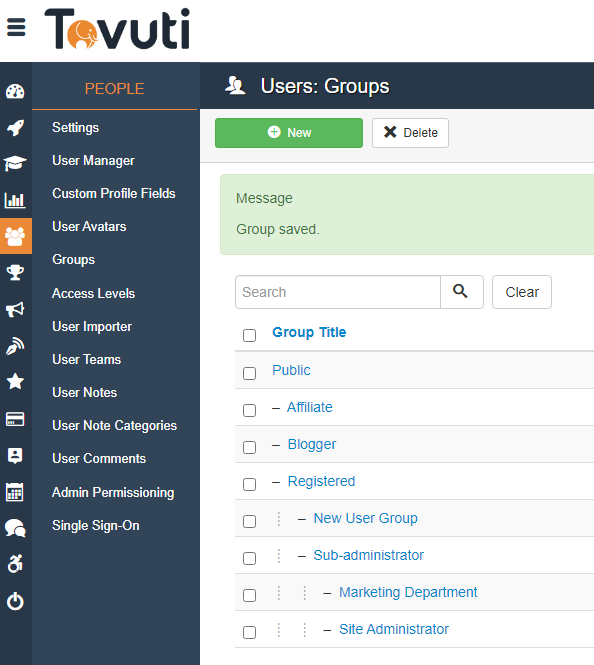Click the trophy awards sidebar icon
594x665 pixels.
[15, 273]
